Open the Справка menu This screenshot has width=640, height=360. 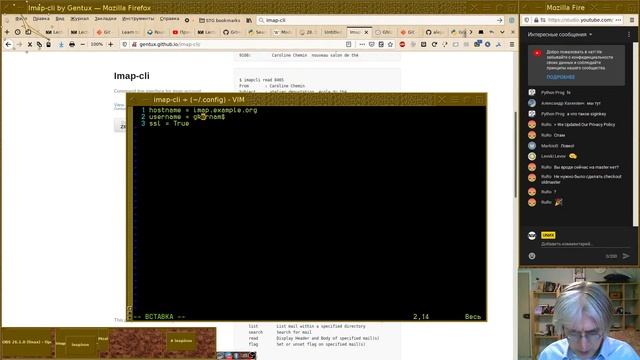(x=169, y=19)
